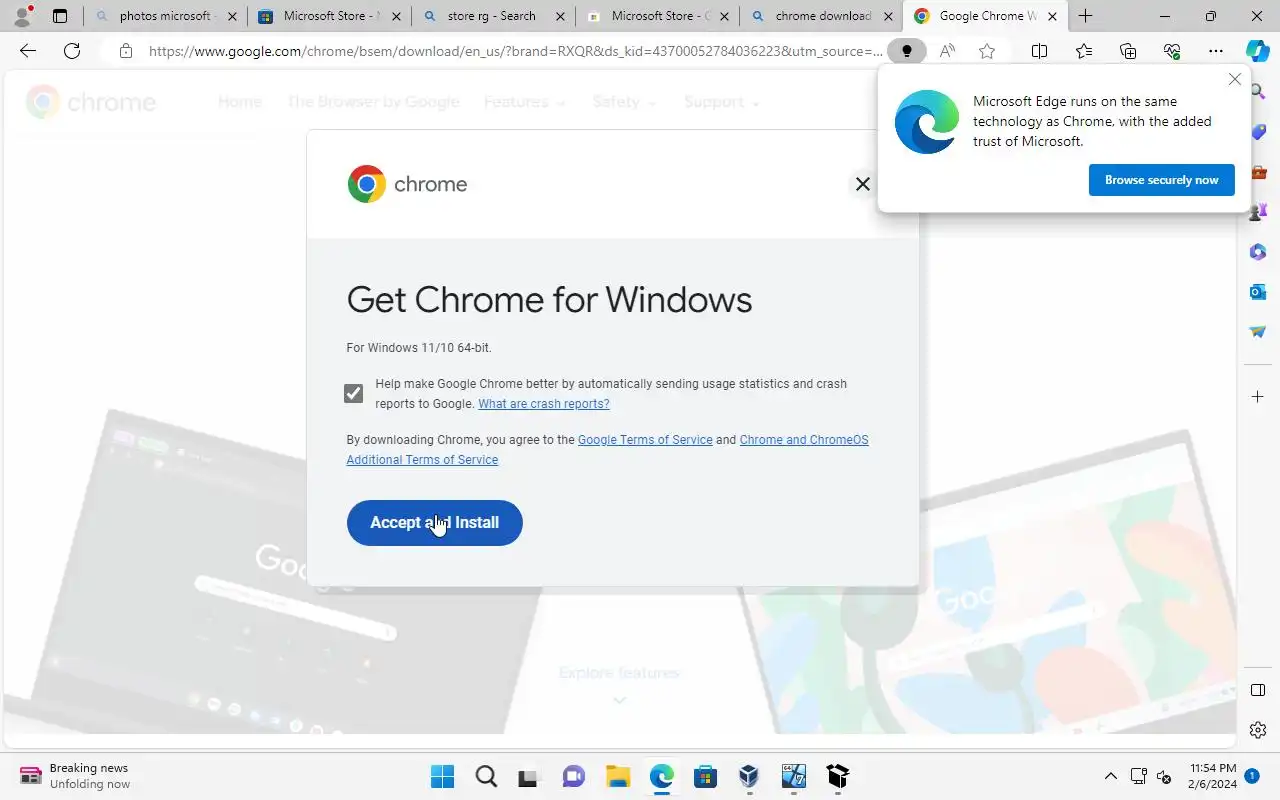The image size is (1280, 800).
Task: Open the What are crash reports? link
Action: coord(544,404)
